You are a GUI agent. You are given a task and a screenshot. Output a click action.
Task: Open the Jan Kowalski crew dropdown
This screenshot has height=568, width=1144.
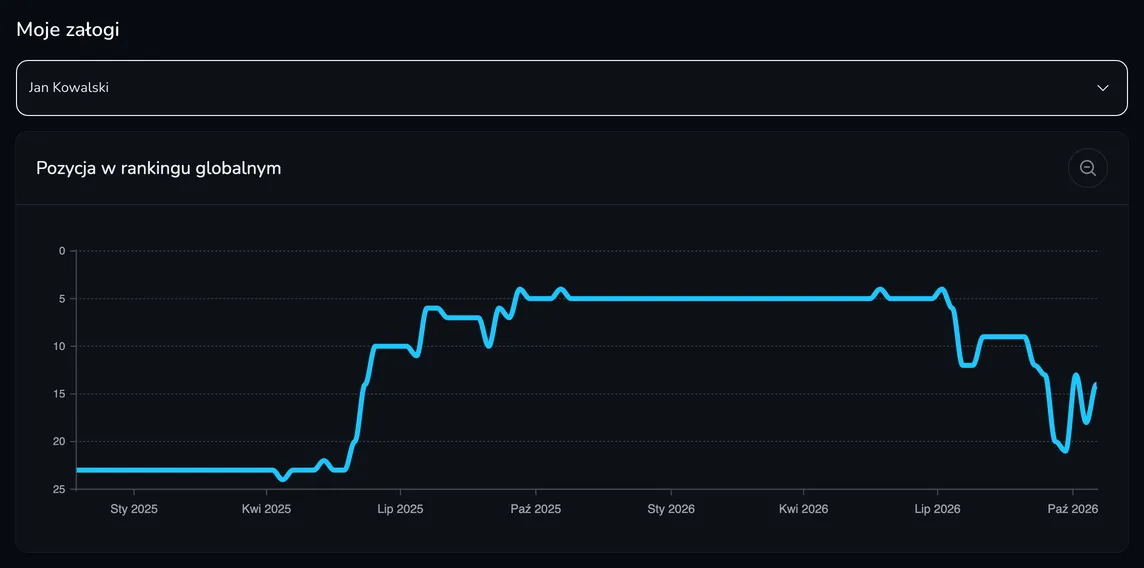click(572, 87)
